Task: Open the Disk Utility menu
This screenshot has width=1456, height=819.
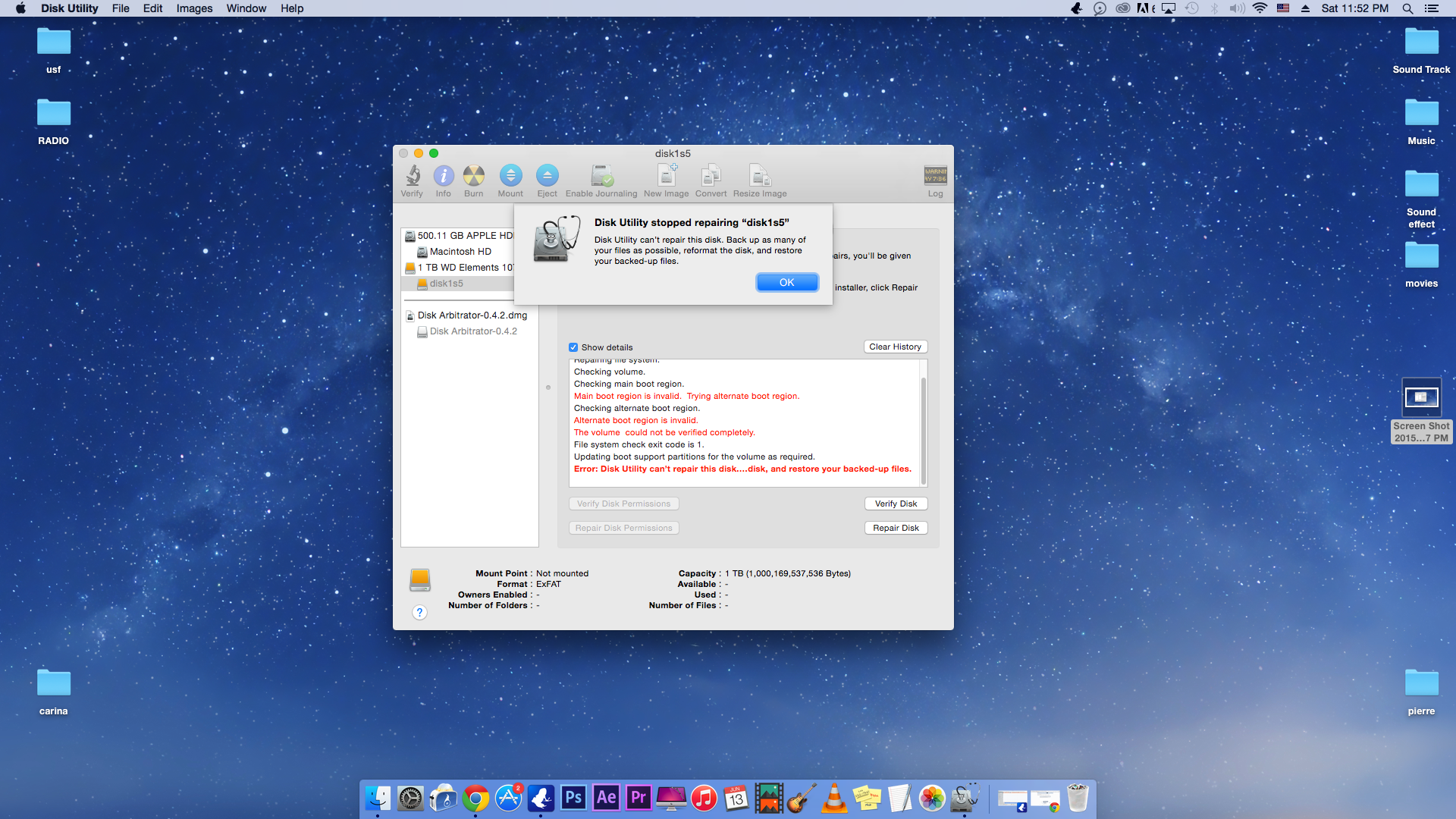Action: [x=69, y=8]
